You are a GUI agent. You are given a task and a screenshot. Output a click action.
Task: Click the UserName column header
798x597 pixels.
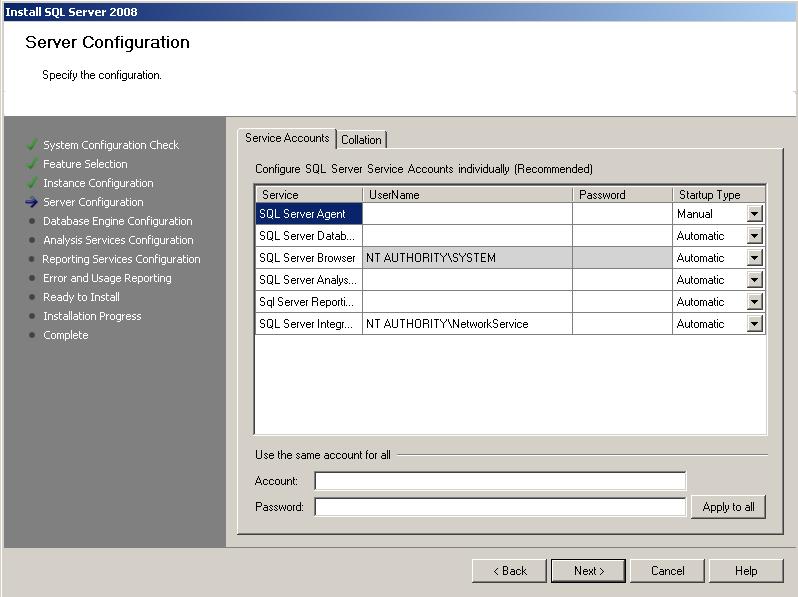coord(467,194)
